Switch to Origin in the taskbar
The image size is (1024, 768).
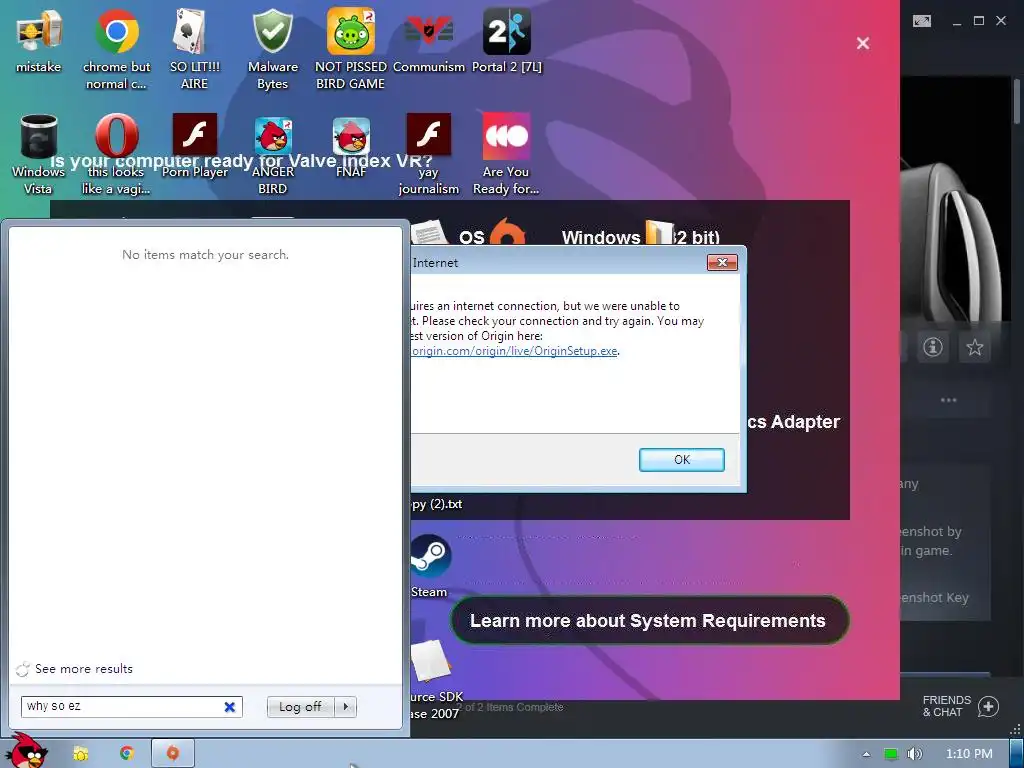click(x=172, y=753)
